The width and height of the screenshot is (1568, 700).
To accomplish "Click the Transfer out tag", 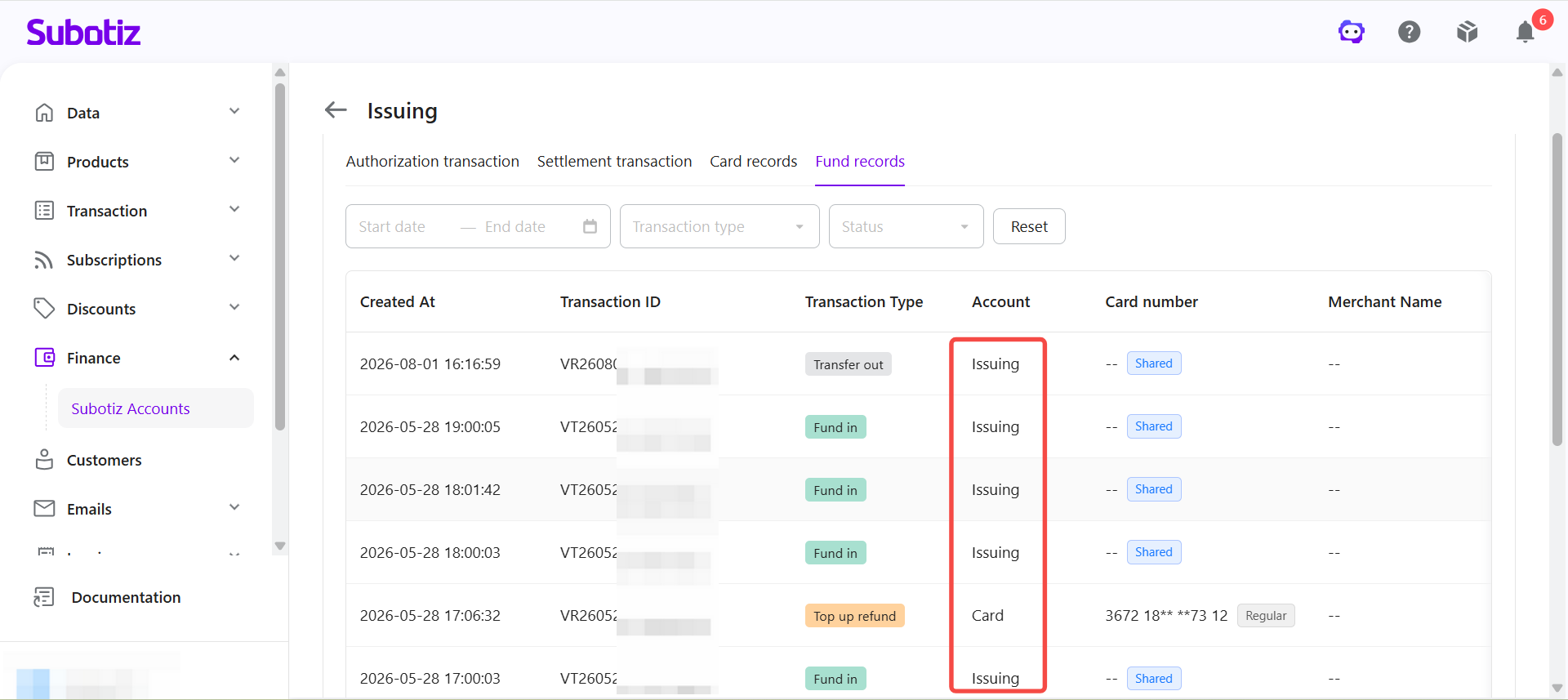I will 849,364.
